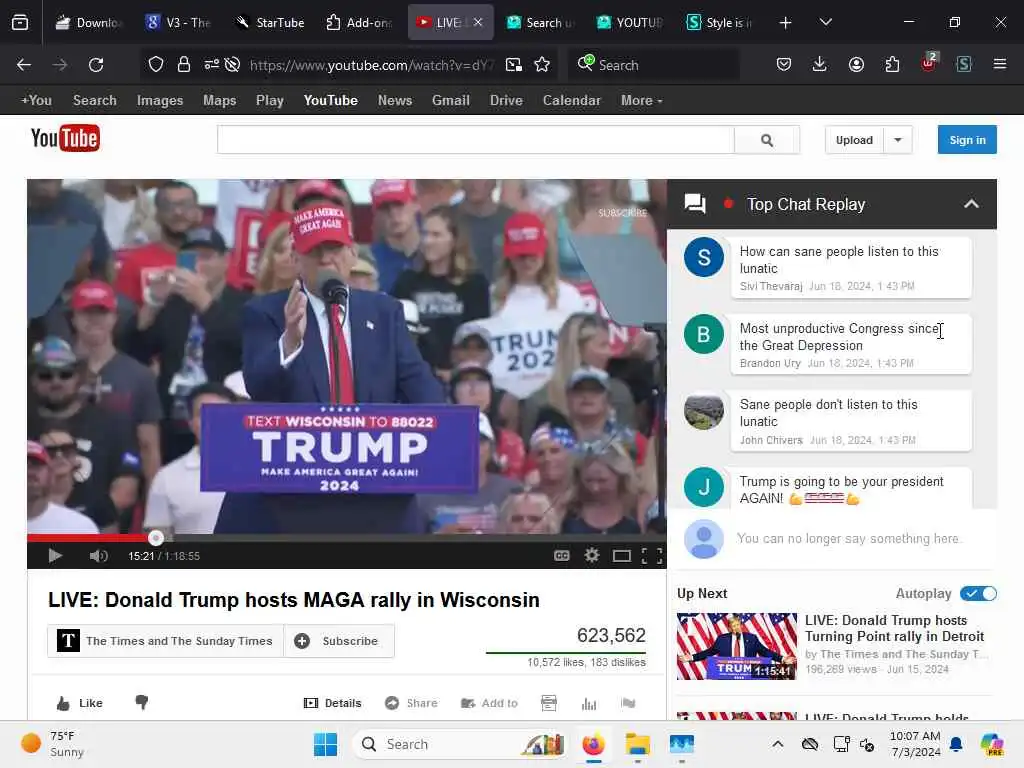The height and width of the screenshot is (768, 1024).
Task: Open Firefox application hamburger menu
Action: 999,65
